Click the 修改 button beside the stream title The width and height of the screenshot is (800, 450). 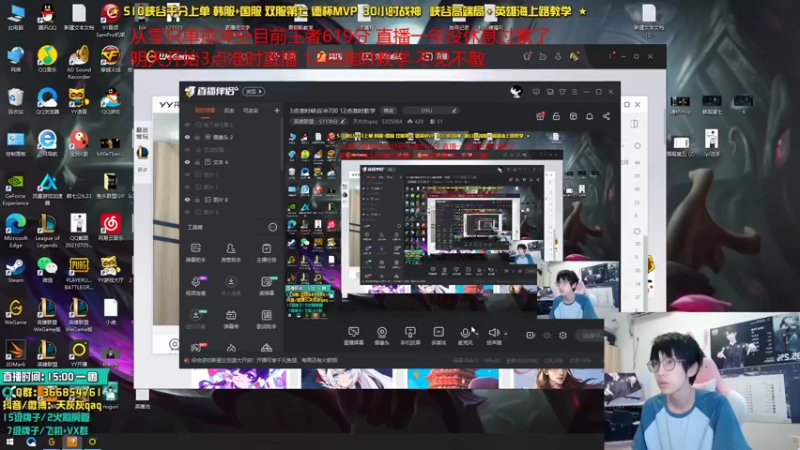(x=389, y=111)
